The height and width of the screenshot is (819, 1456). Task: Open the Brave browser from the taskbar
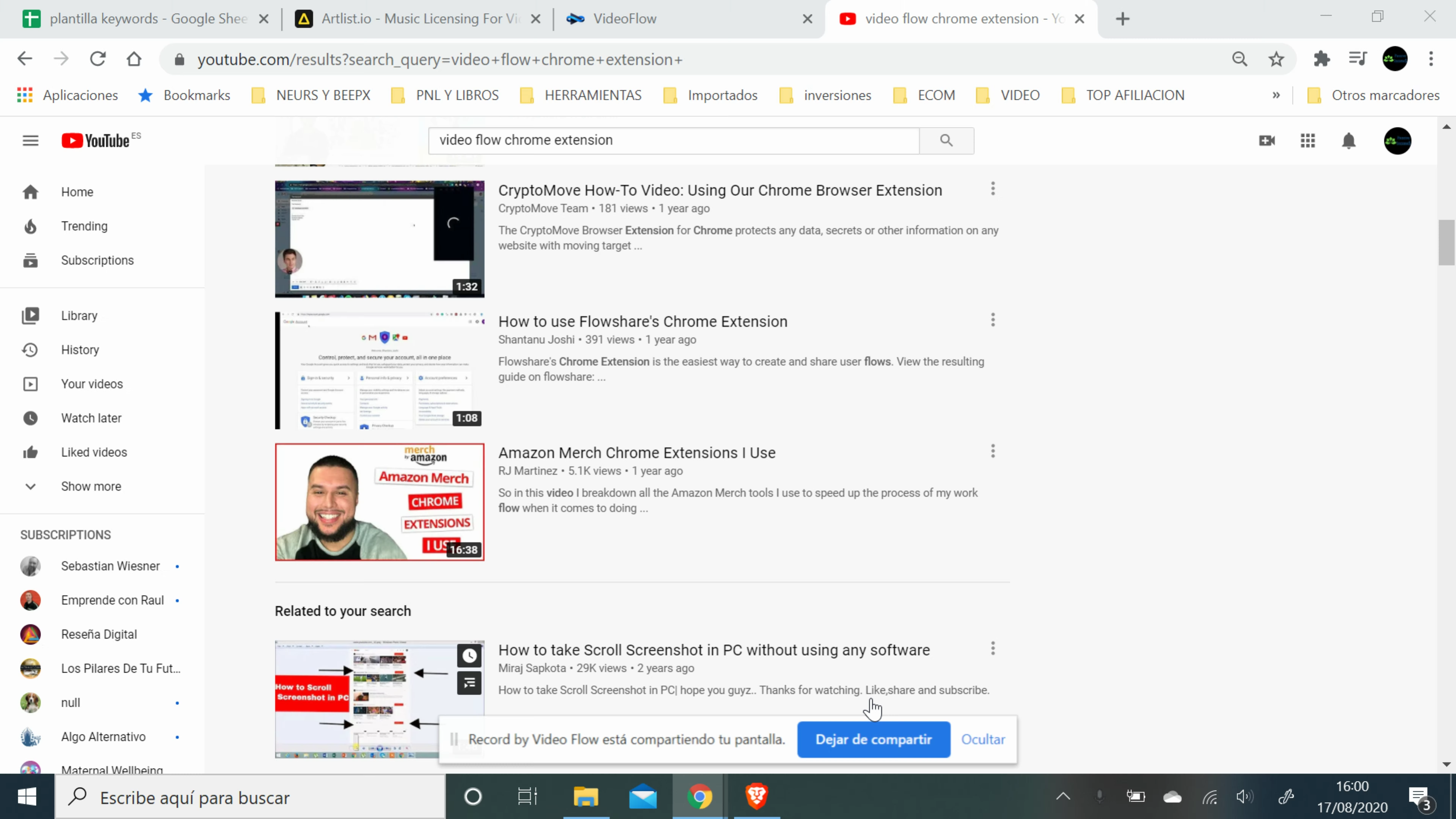point(756,797)
